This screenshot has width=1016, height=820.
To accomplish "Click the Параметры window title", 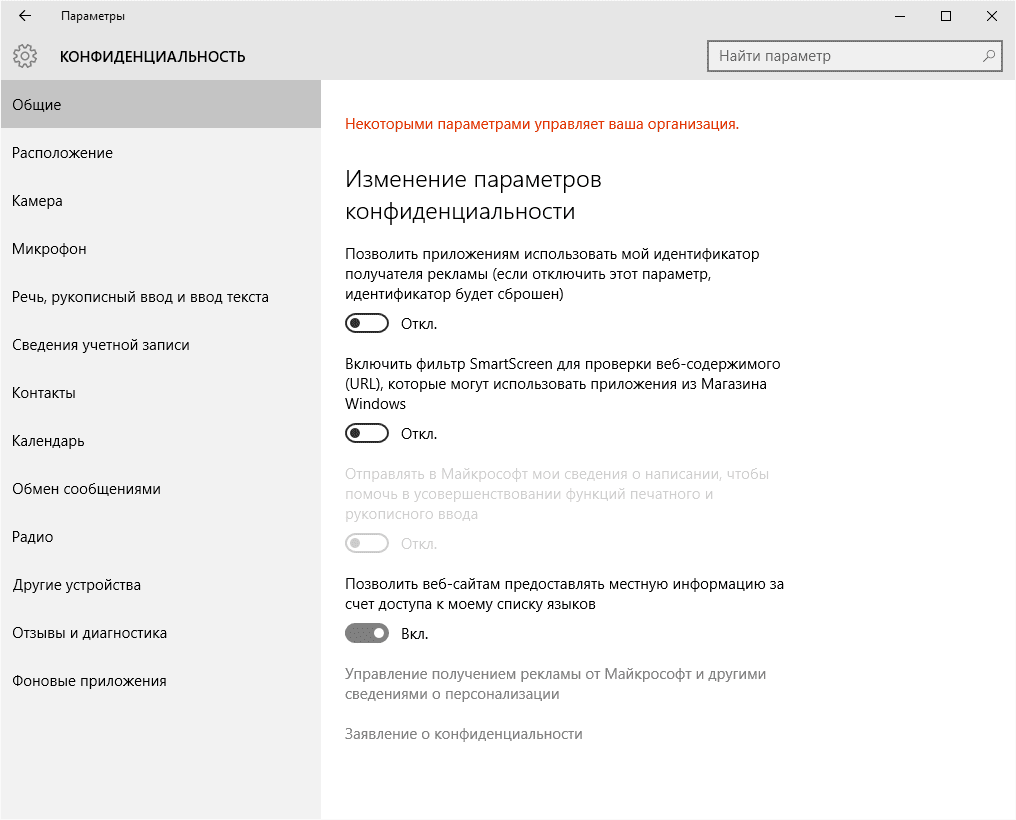I will (x=93, y=16).
